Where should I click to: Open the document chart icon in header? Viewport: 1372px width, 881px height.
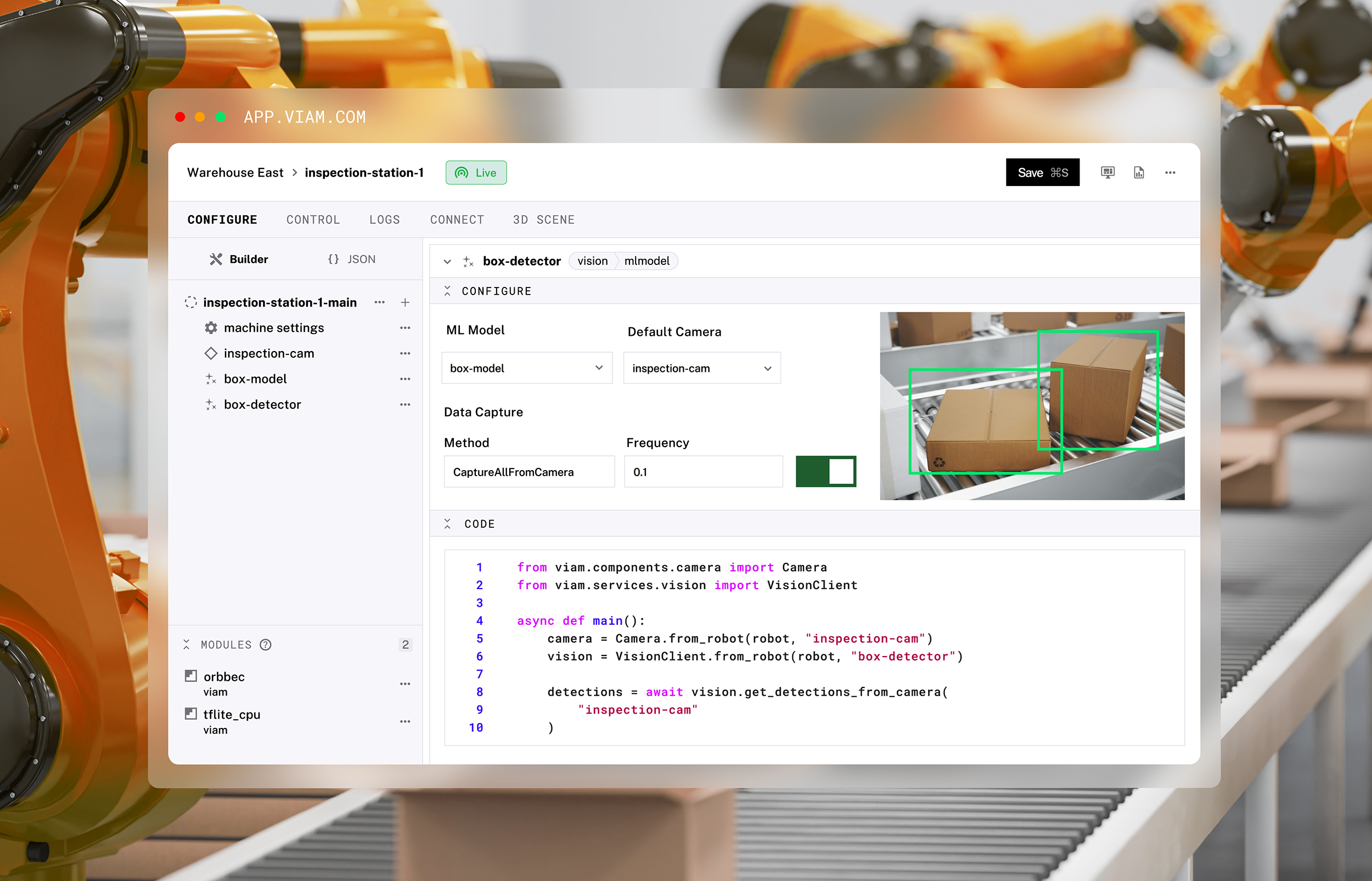click(x=1139, y=172)
